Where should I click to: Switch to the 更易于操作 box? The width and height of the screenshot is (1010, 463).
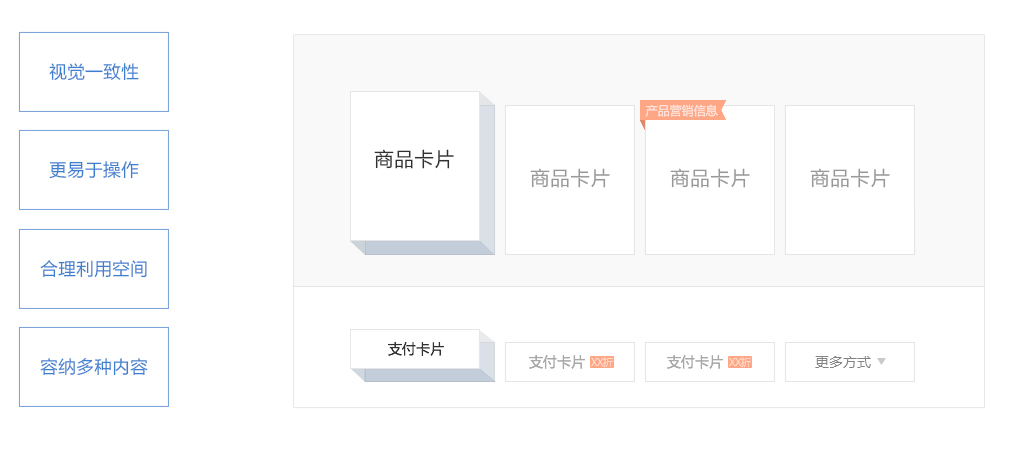(x=94, y=170)
